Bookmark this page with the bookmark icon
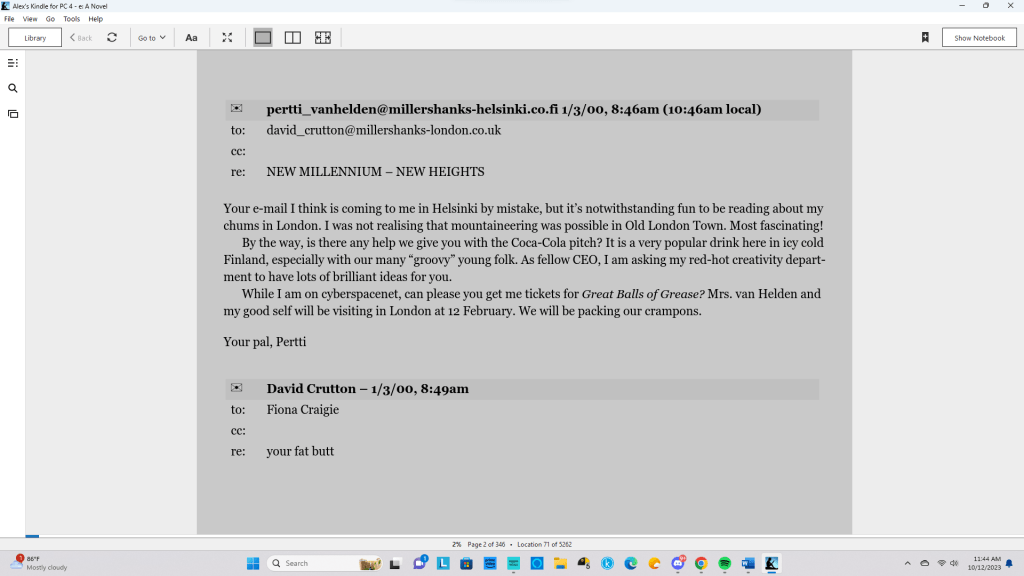The width and height of the screenshot is (1024, 576). pyautogui.click(x=925, y=38)
